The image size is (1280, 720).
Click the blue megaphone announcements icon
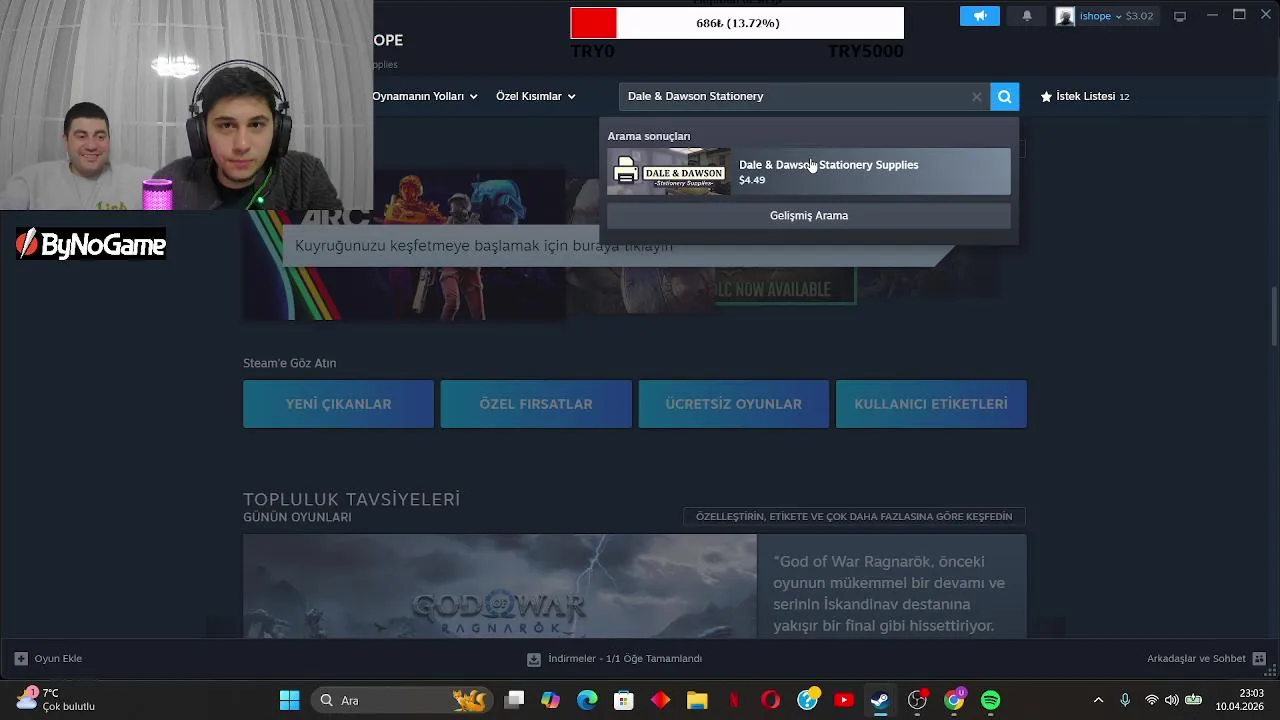tap(979, 16)
